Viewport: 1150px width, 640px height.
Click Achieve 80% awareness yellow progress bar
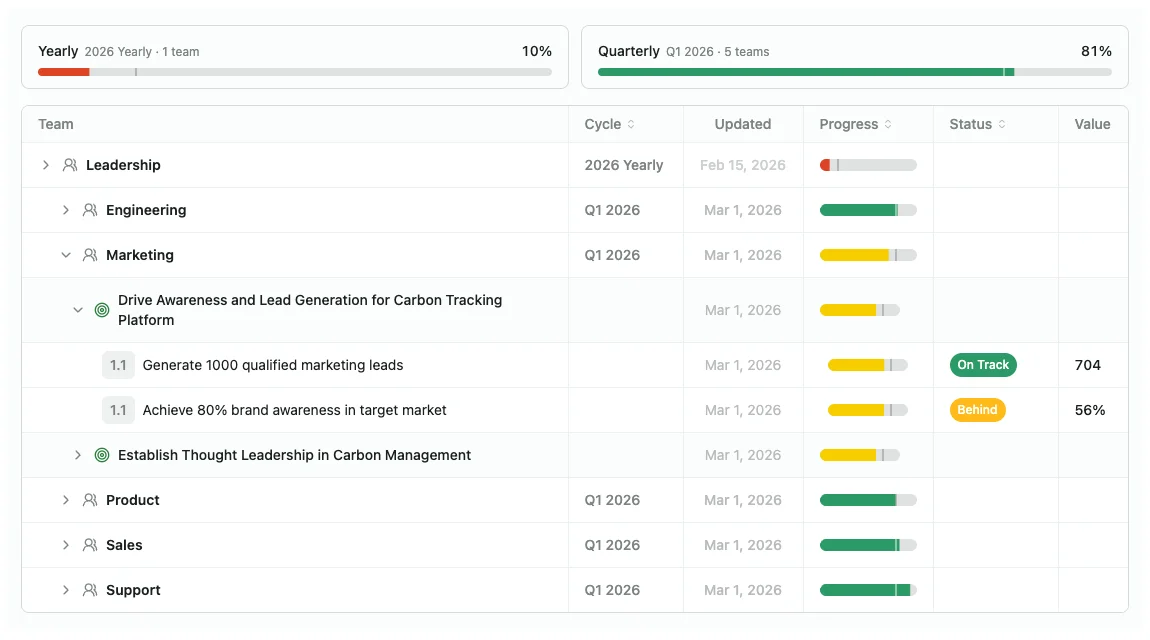point(868,411)
